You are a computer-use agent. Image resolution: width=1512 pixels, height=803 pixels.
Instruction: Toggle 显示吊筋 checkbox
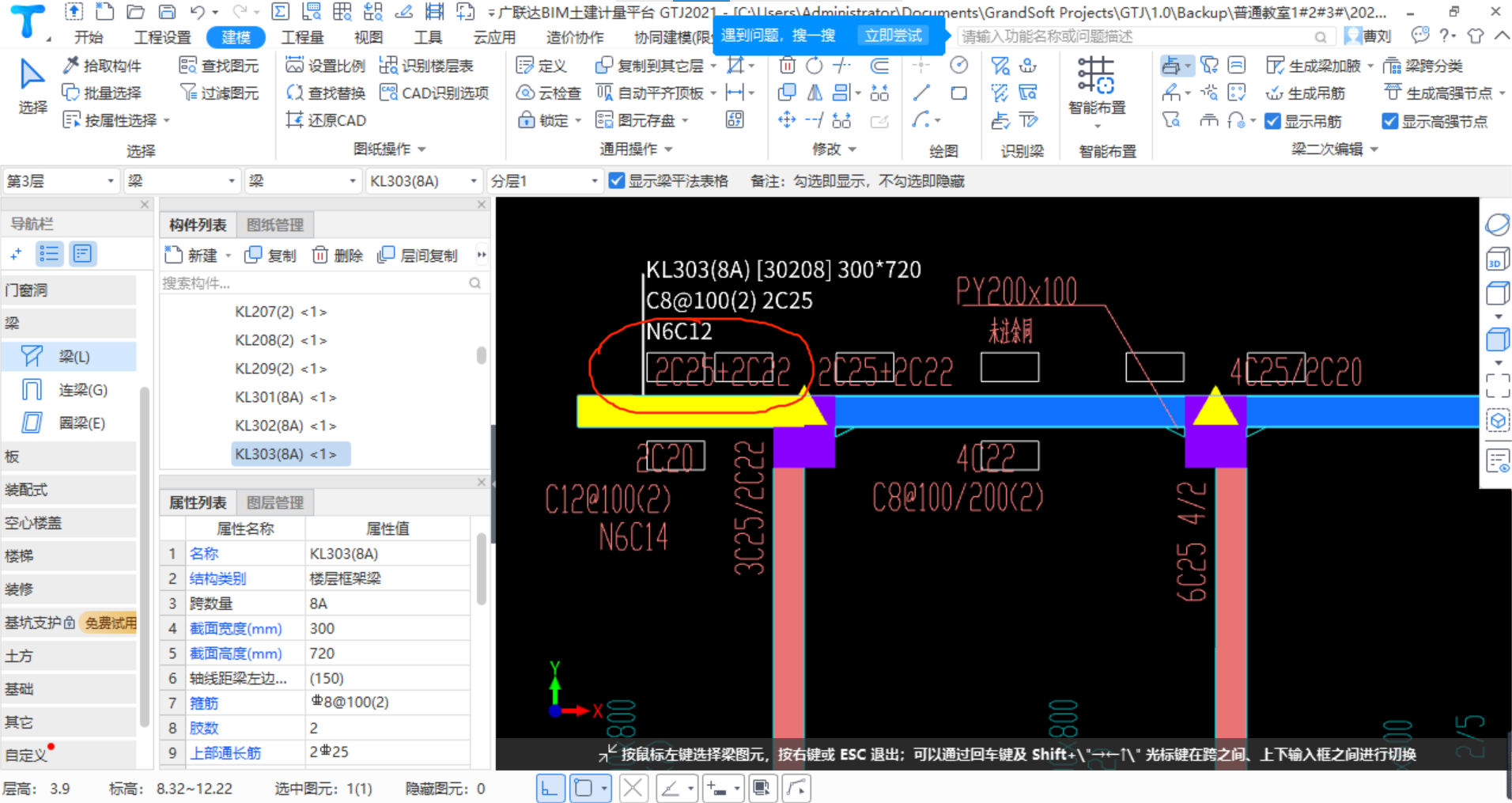[1272, 121]
